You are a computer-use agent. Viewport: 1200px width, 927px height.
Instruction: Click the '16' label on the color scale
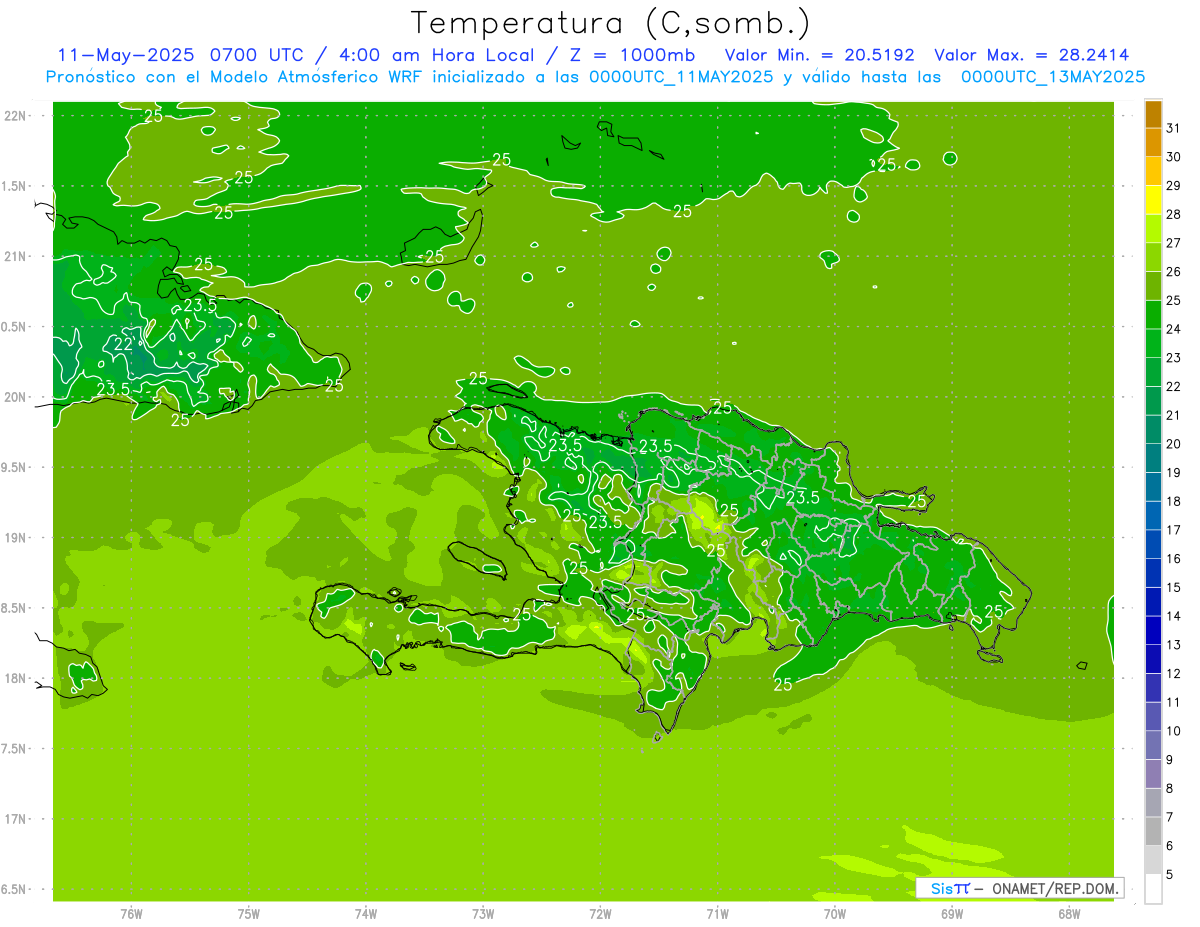click(1173, 559)
